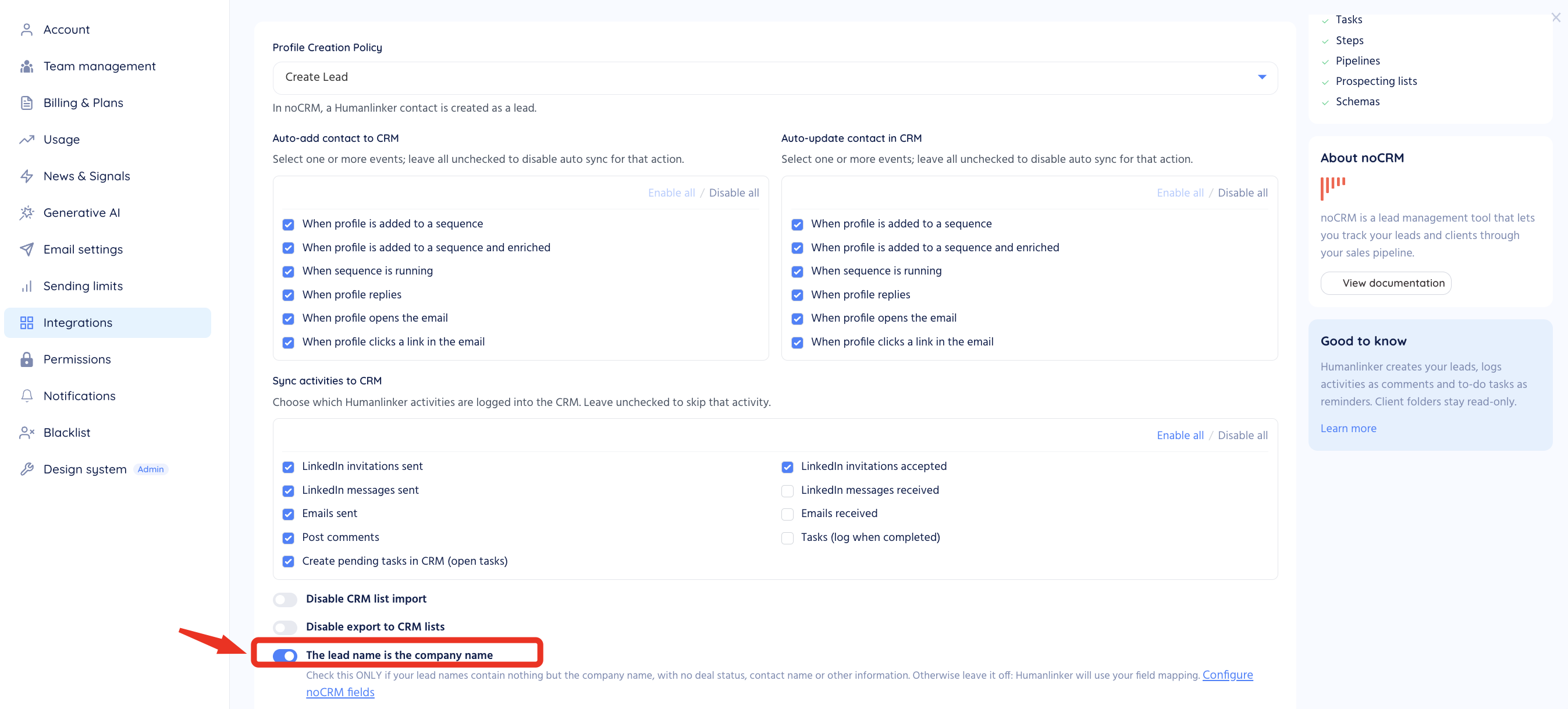Click the Usage trend arrow icon
The width and height of the screenshot is (1568, 709).
(x=26, y=140)
